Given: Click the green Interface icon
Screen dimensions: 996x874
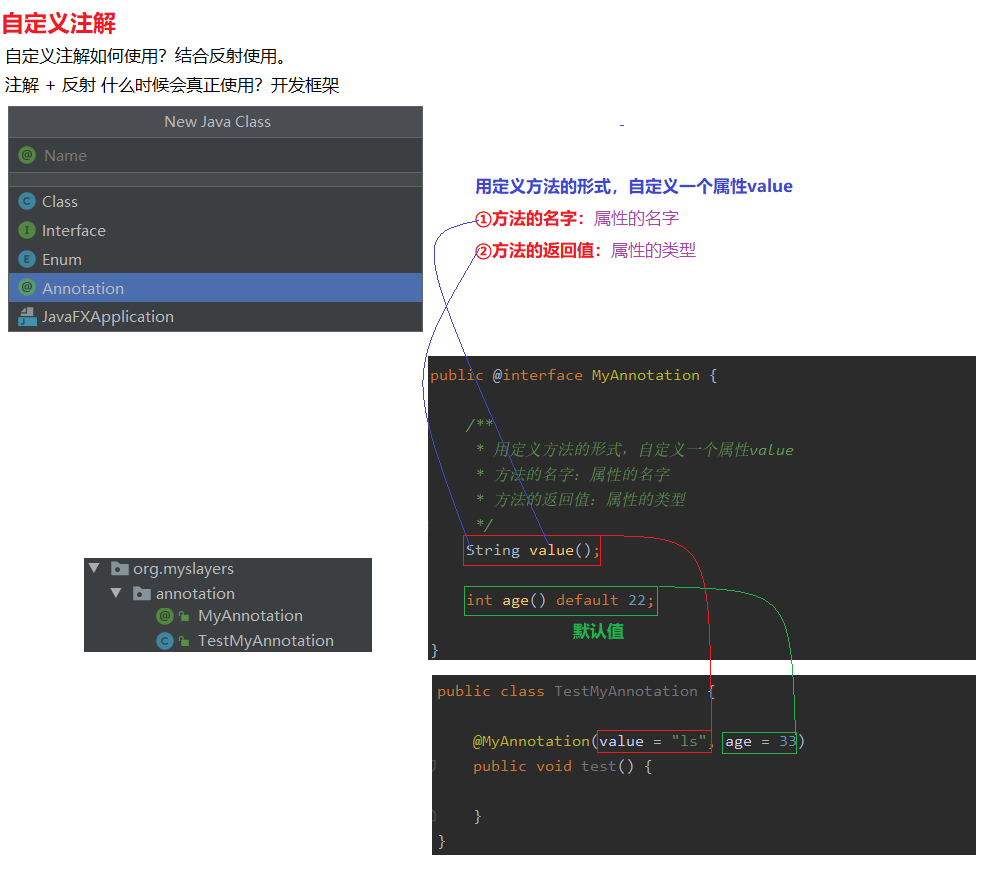Looking at the screenshot, I should [27, 230].
